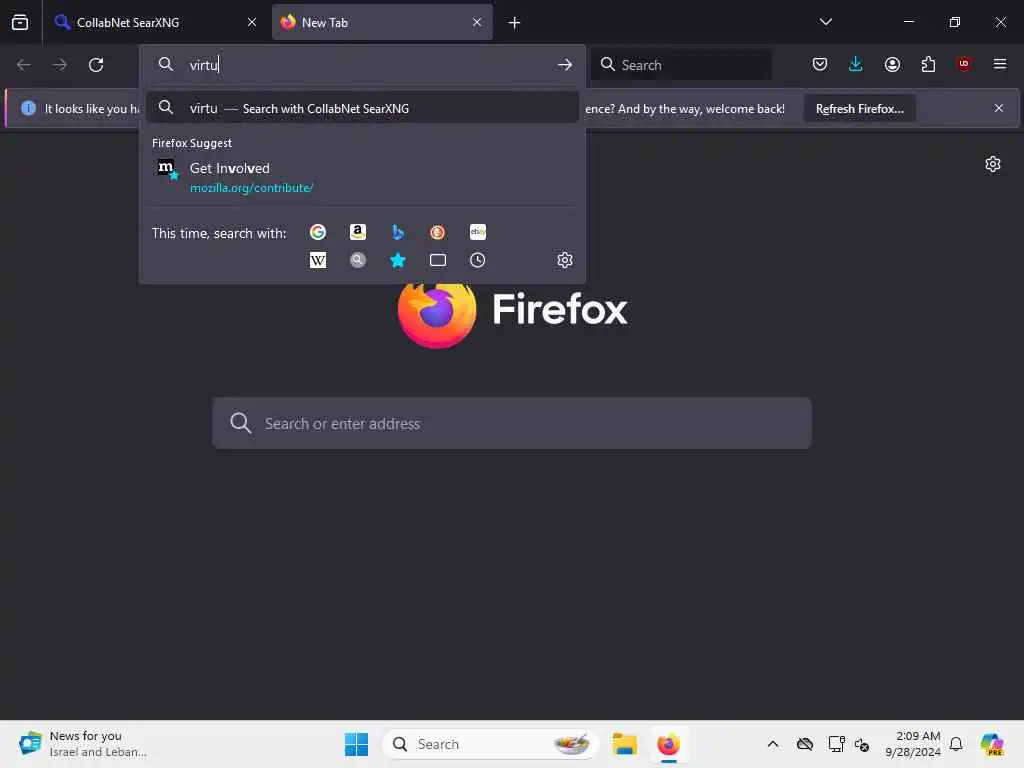Show hidden system tray icons

pos(773,744)
